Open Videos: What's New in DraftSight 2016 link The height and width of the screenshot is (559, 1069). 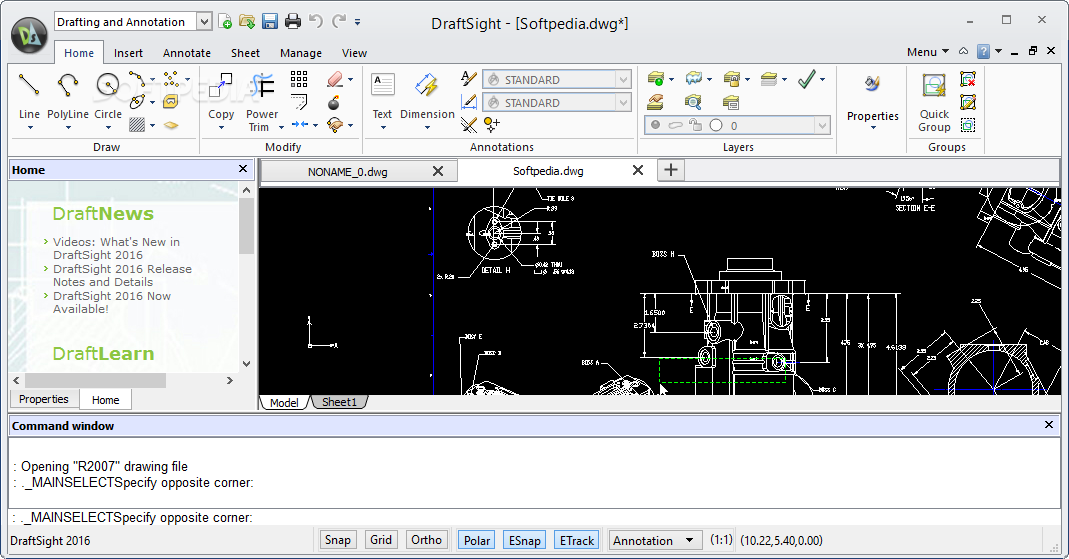[117, 248]
